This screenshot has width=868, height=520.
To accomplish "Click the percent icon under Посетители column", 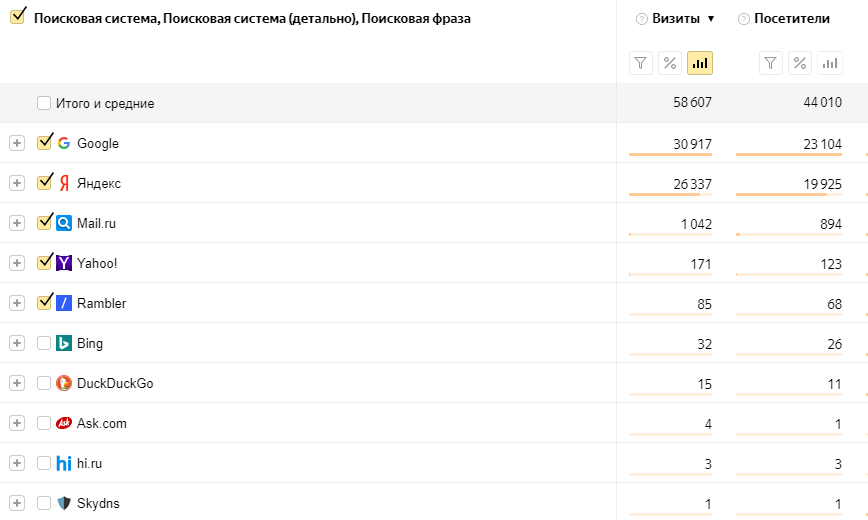I will click(800, 63).
